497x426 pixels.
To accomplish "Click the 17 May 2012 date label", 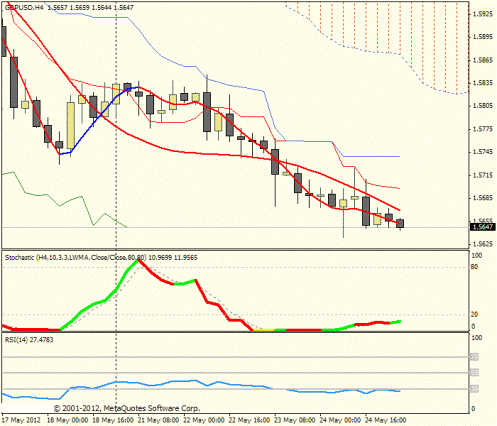I will [x=21, y=420].
